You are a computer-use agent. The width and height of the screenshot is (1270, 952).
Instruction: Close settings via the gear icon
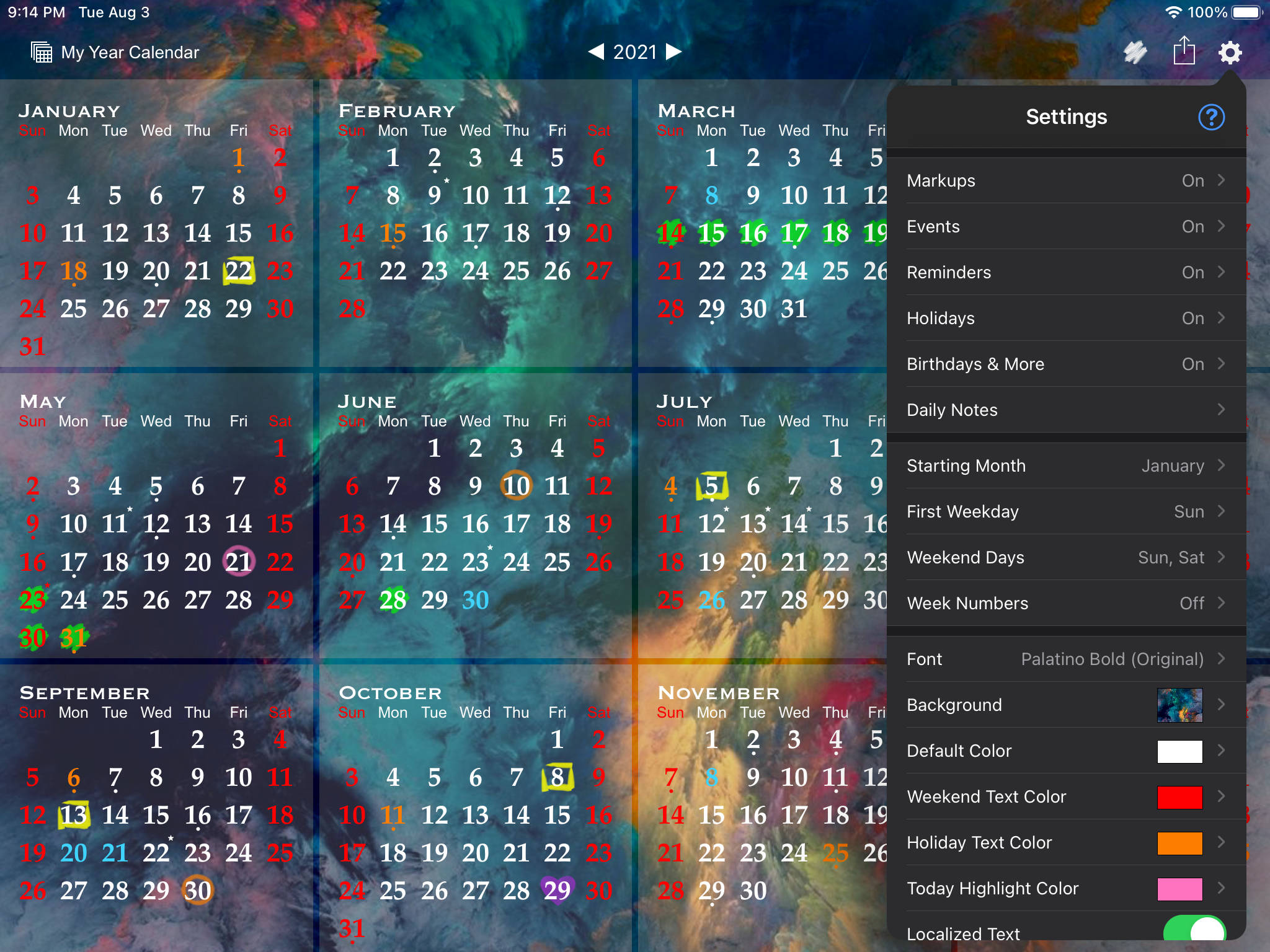point(1230,53)
